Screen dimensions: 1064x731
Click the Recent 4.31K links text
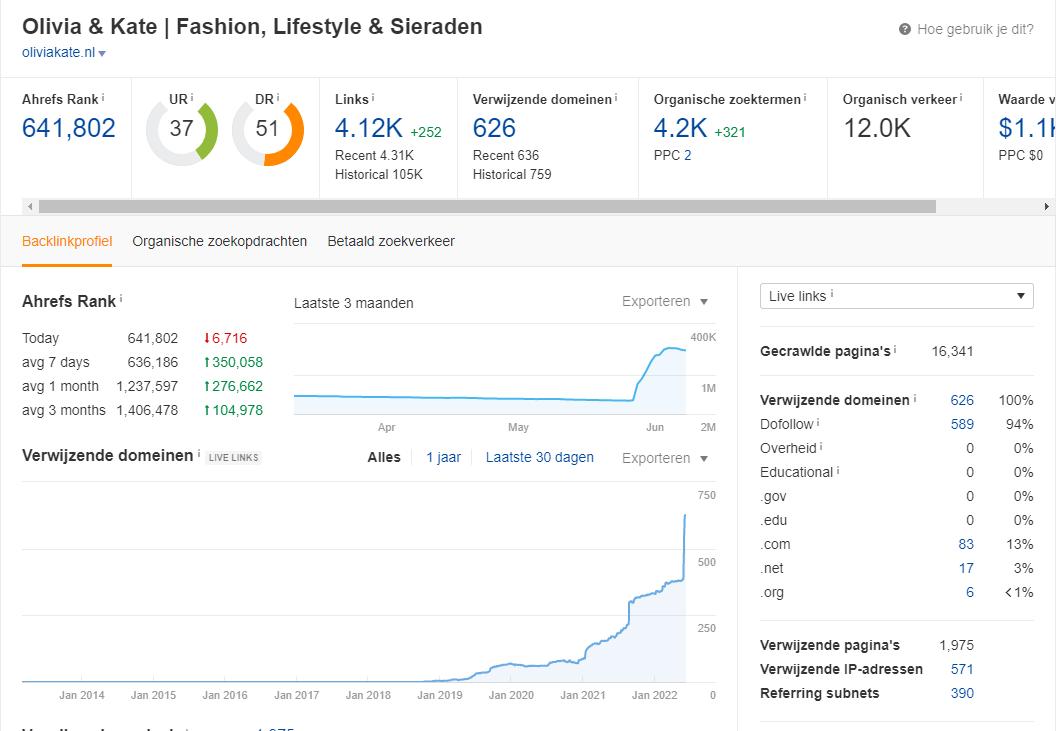click(x=374, y=155)
